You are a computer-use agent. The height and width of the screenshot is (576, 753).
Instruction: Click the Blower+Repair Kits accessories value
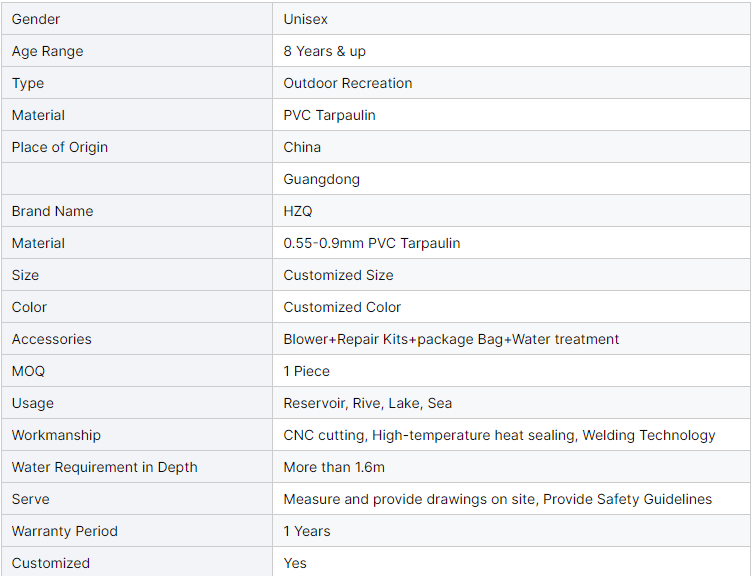click(451, 339)
